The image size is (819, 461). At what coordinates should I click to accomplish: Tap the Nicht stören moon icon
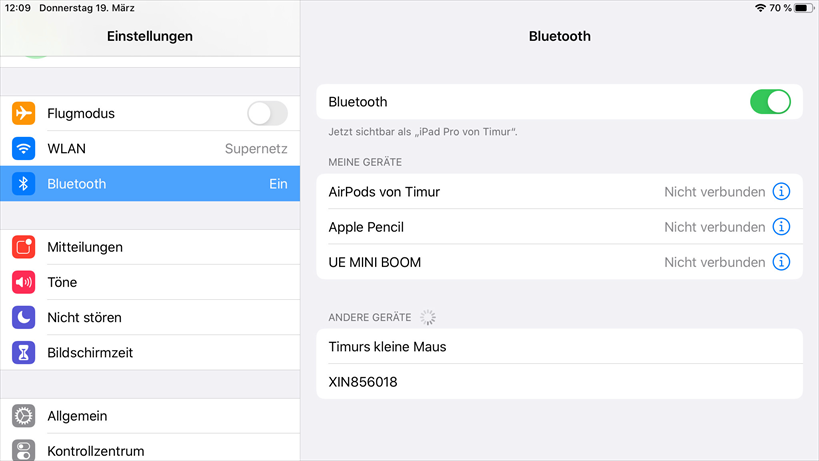(24, 317)
